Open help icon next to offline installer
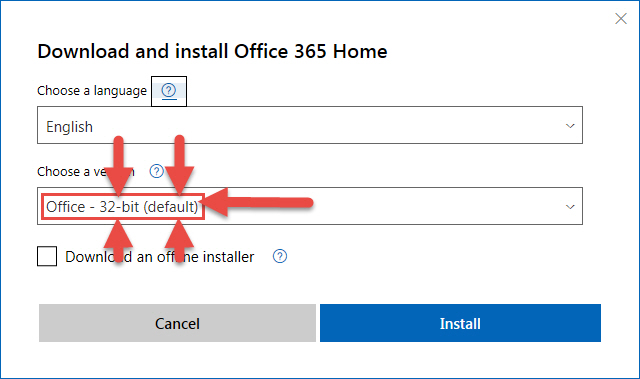Viewport: 640px width, 379px height. 280,256
